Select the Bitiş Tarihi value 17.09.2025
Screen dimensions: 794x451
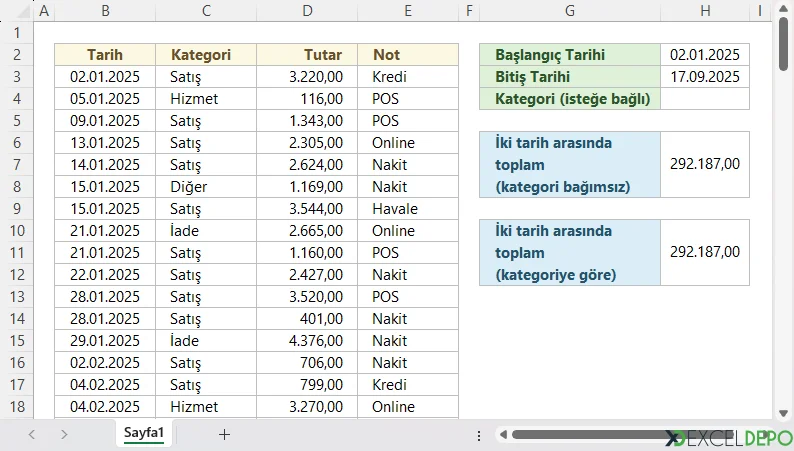[x=704, y=77]
